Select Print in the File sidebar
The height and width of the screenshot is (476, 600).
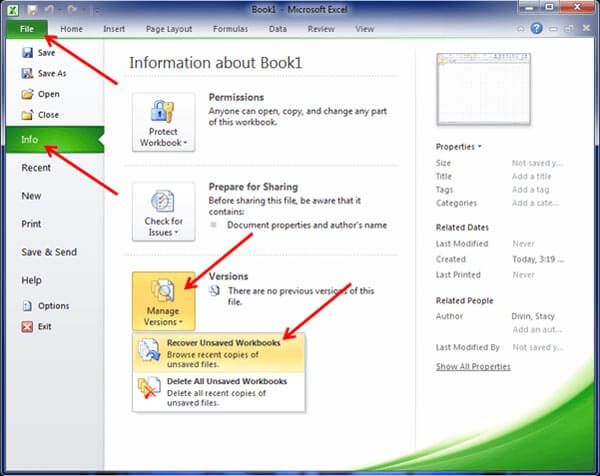(31, 224)
